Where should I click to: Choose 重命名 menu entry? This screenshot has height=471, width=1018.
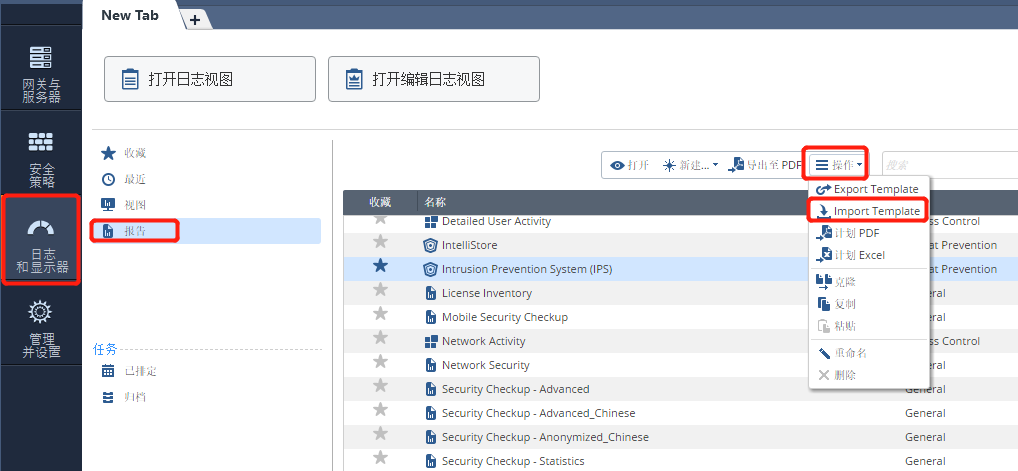(x=869, y=353)
